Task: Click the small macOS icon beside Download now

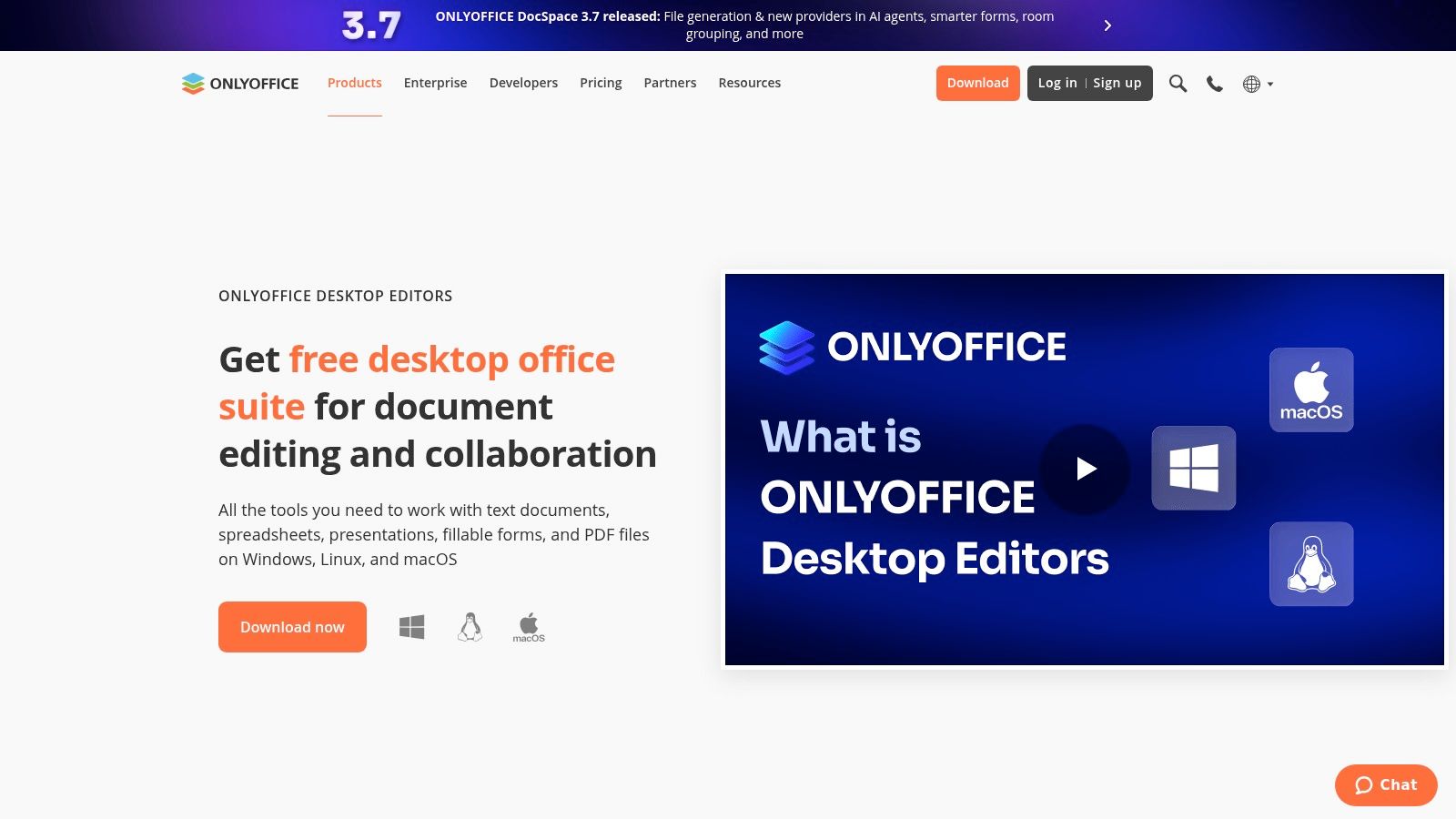Action: click(529, 628)
